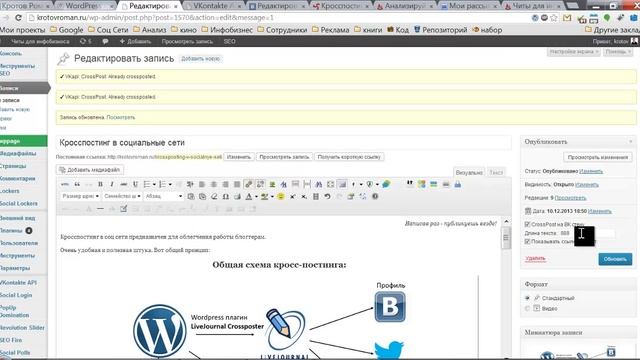Apply italic formatting in editor

tap(112, 184)
